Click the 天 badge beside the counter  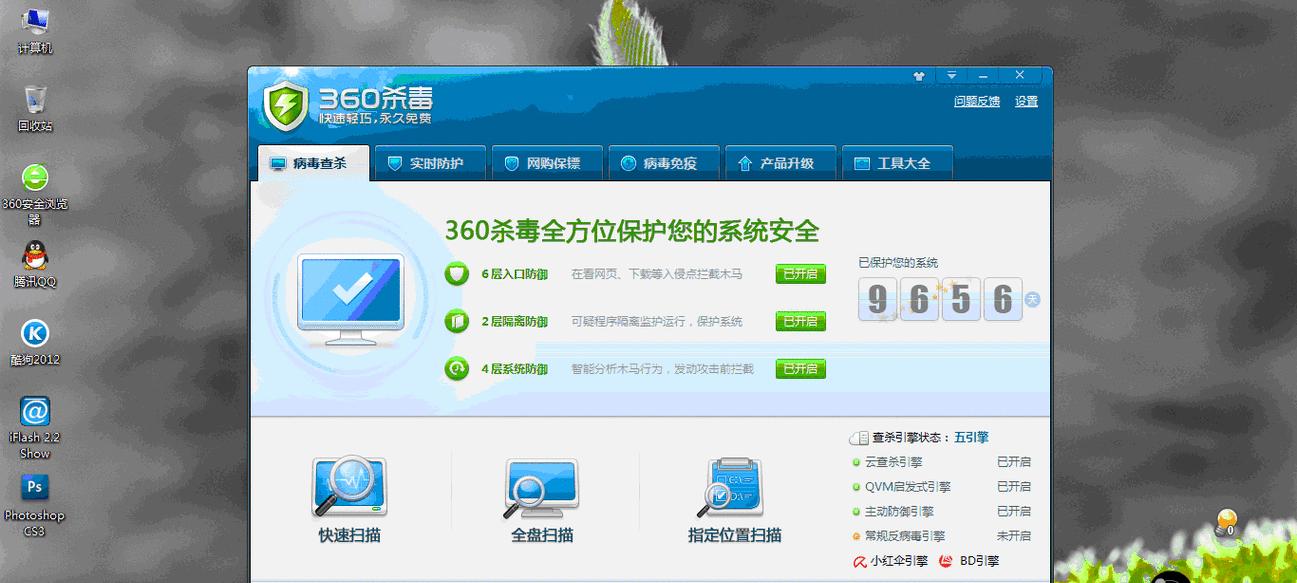point(1033,299)
